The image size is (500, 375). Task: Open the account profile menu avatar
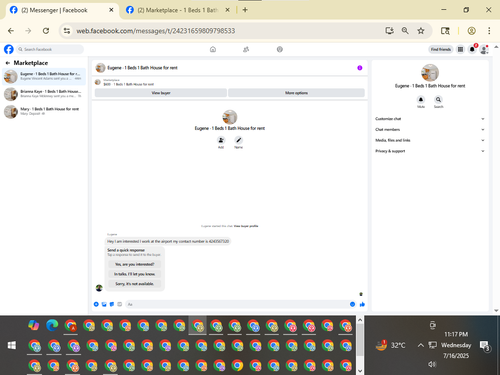click(x=484, y=49)
